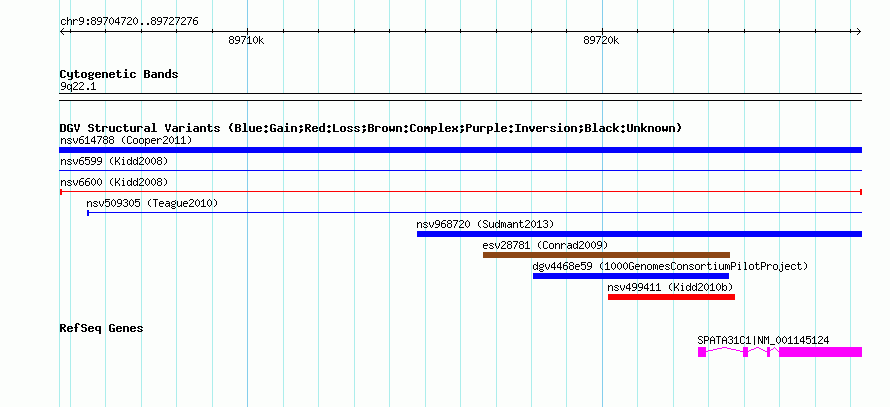This screenshot has width=890, height=407.
Task: Click the large magenta SPATA31C1 last exon
Action: click(x=820, y=352)
